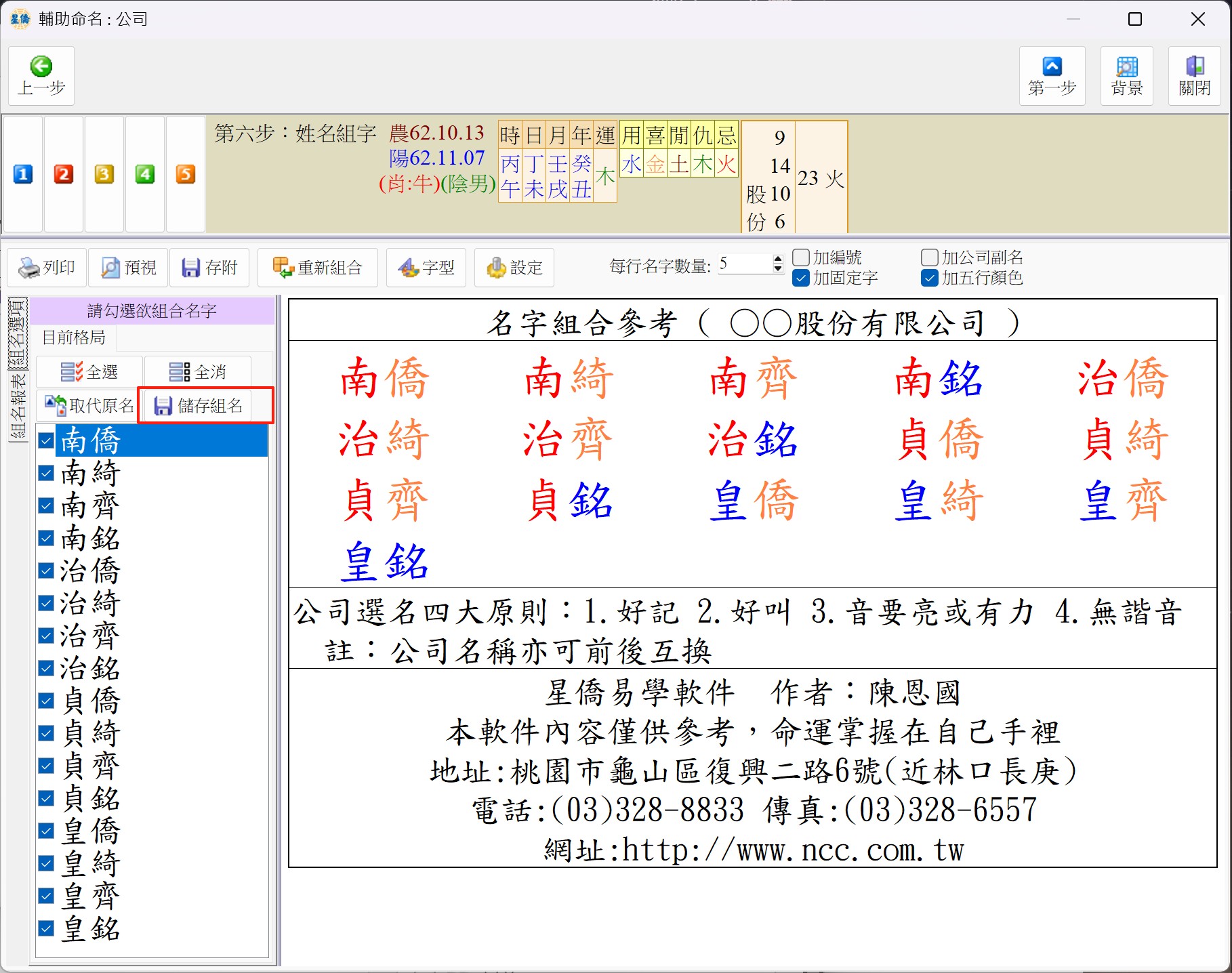Select the 目前格局 tab
This screenshot has height=973, width=1232.
coord(74,337)
